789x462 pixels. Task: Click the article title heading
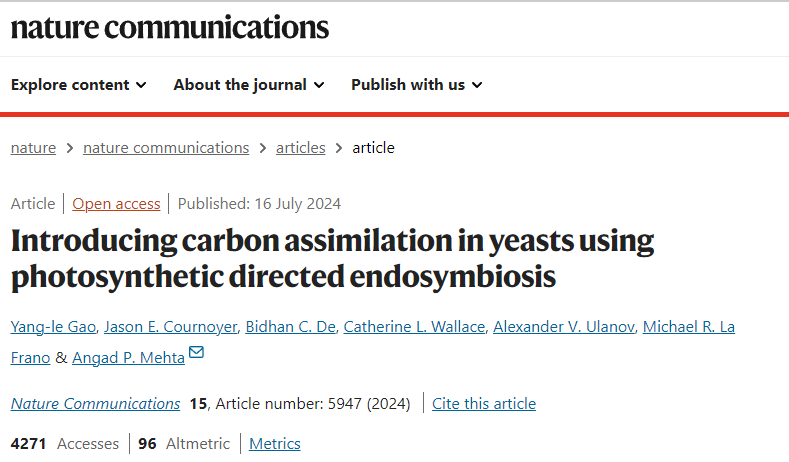[332, 258]
